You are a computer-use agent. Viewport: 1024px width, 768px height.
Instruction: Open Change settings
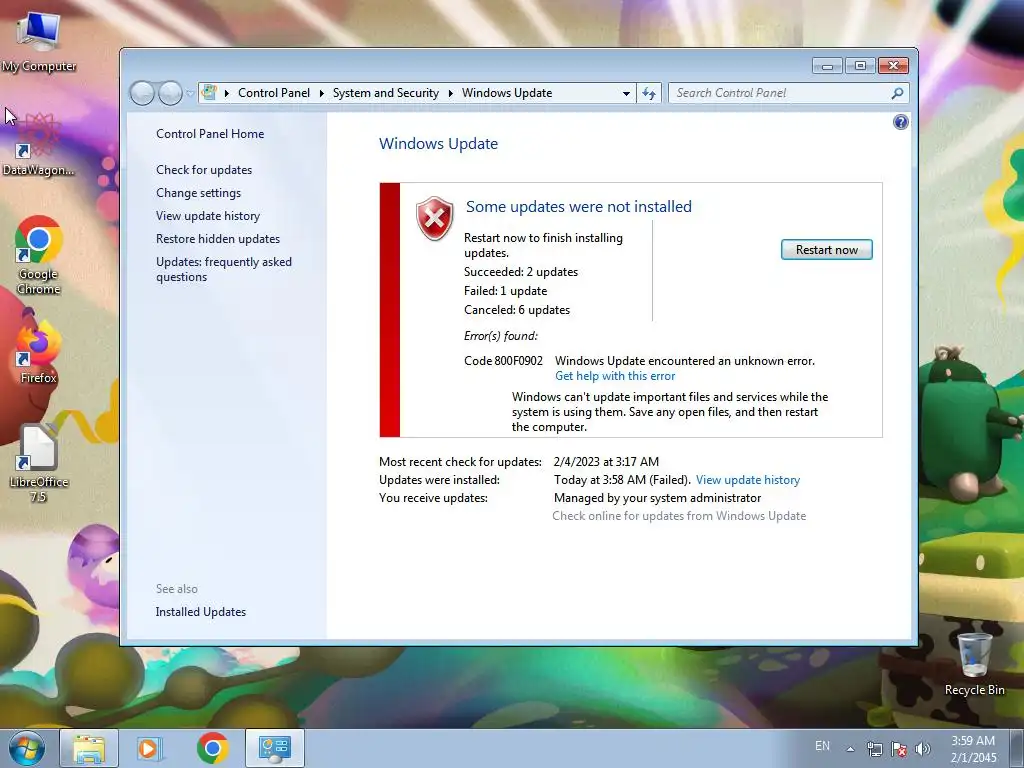click(199, 193)
